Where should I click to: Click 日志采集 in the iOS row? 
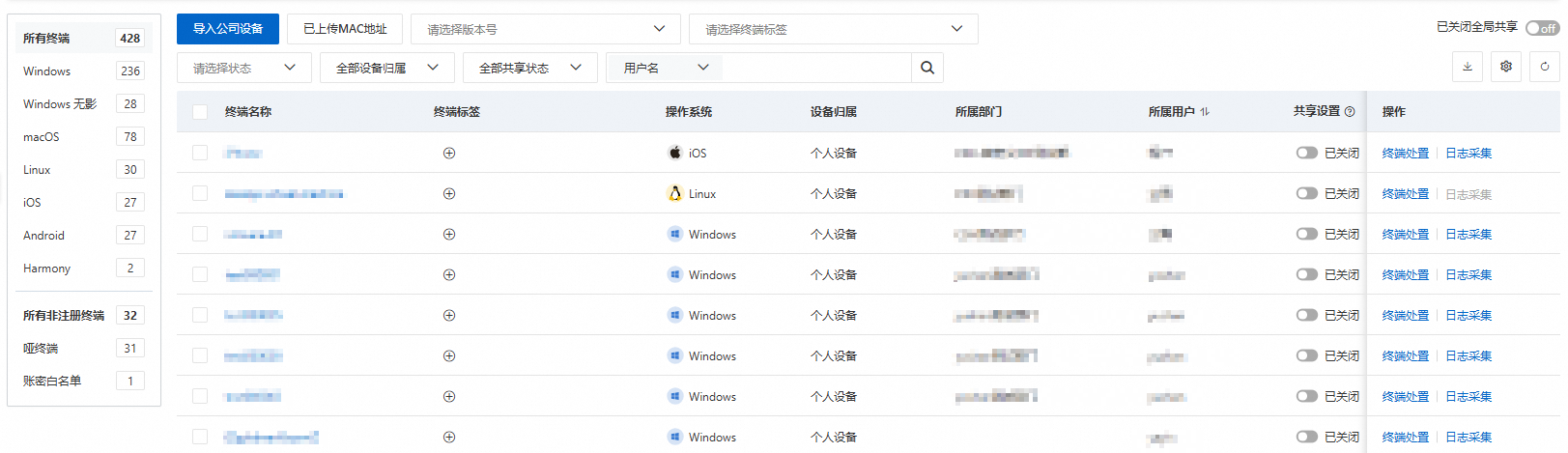(x=1468, y=153)
